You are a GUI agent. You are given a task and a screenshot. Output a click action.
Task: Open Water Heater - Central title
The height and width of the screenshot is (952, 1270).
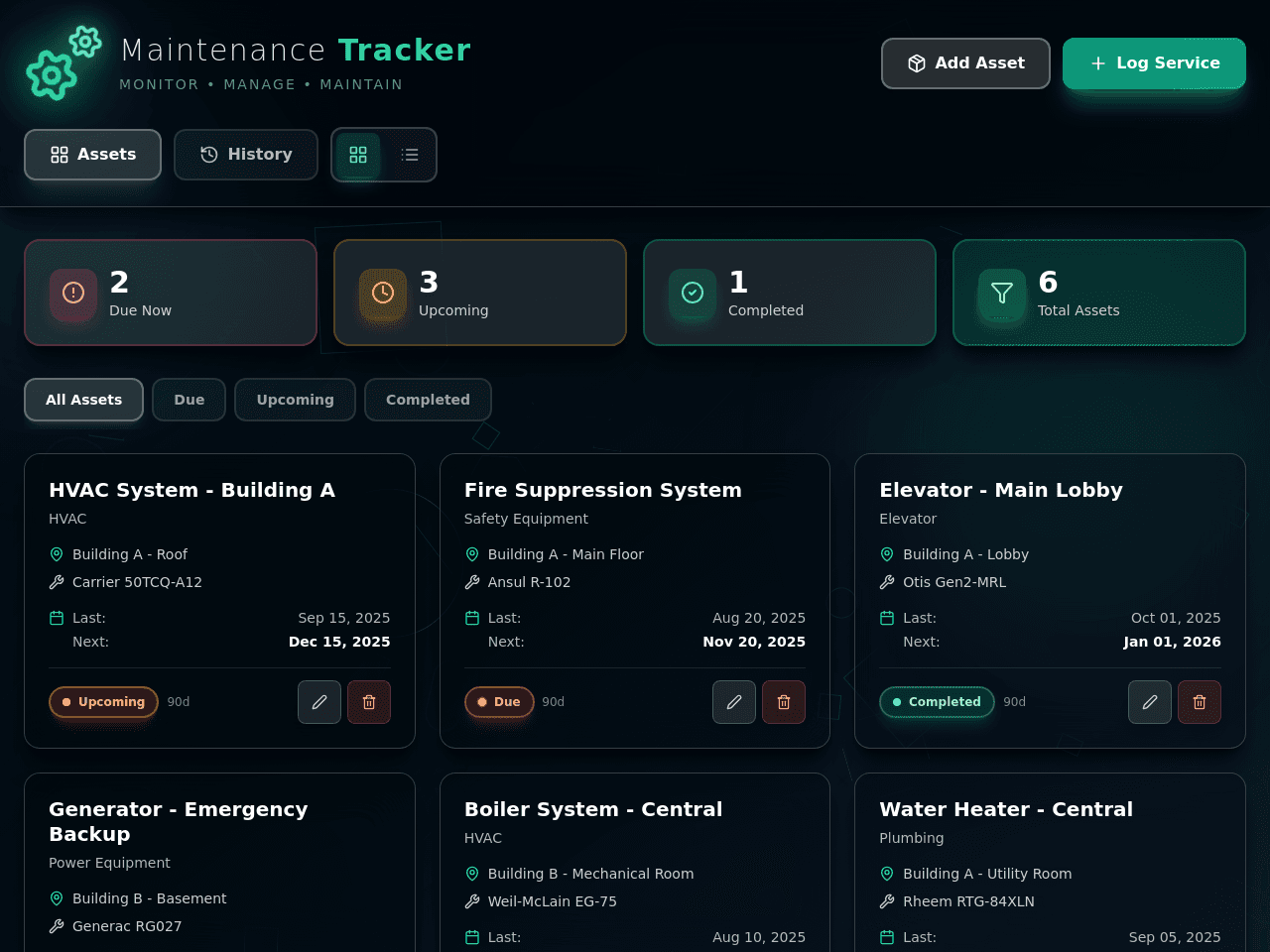click(x=1006, y=809)
